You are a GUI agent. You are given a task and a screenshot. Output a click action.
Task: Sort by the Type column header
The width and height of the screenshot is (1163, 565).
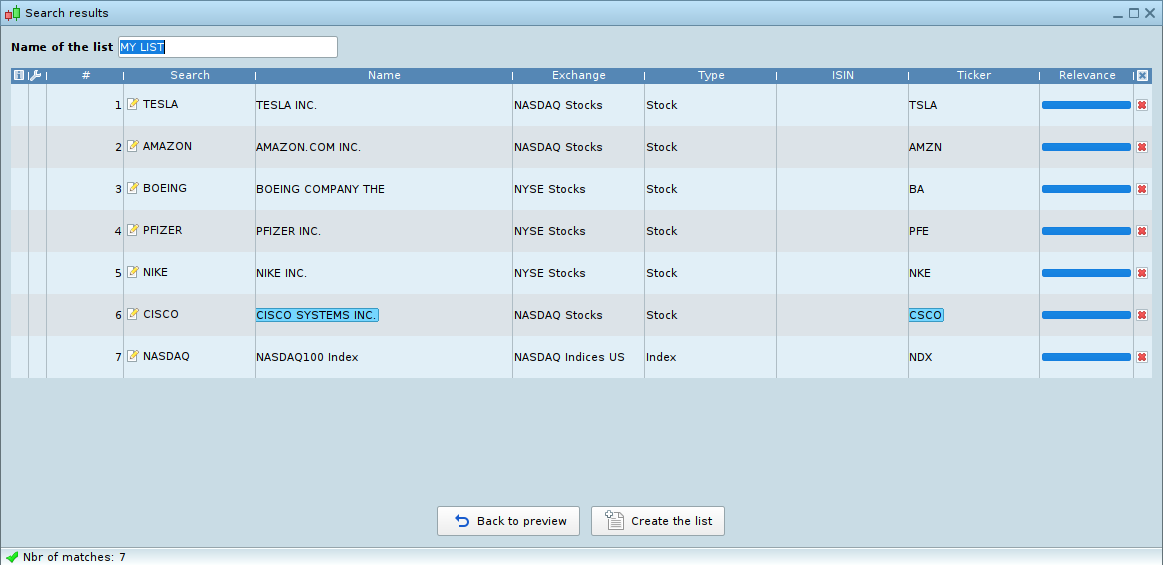[x=711, y=75]
